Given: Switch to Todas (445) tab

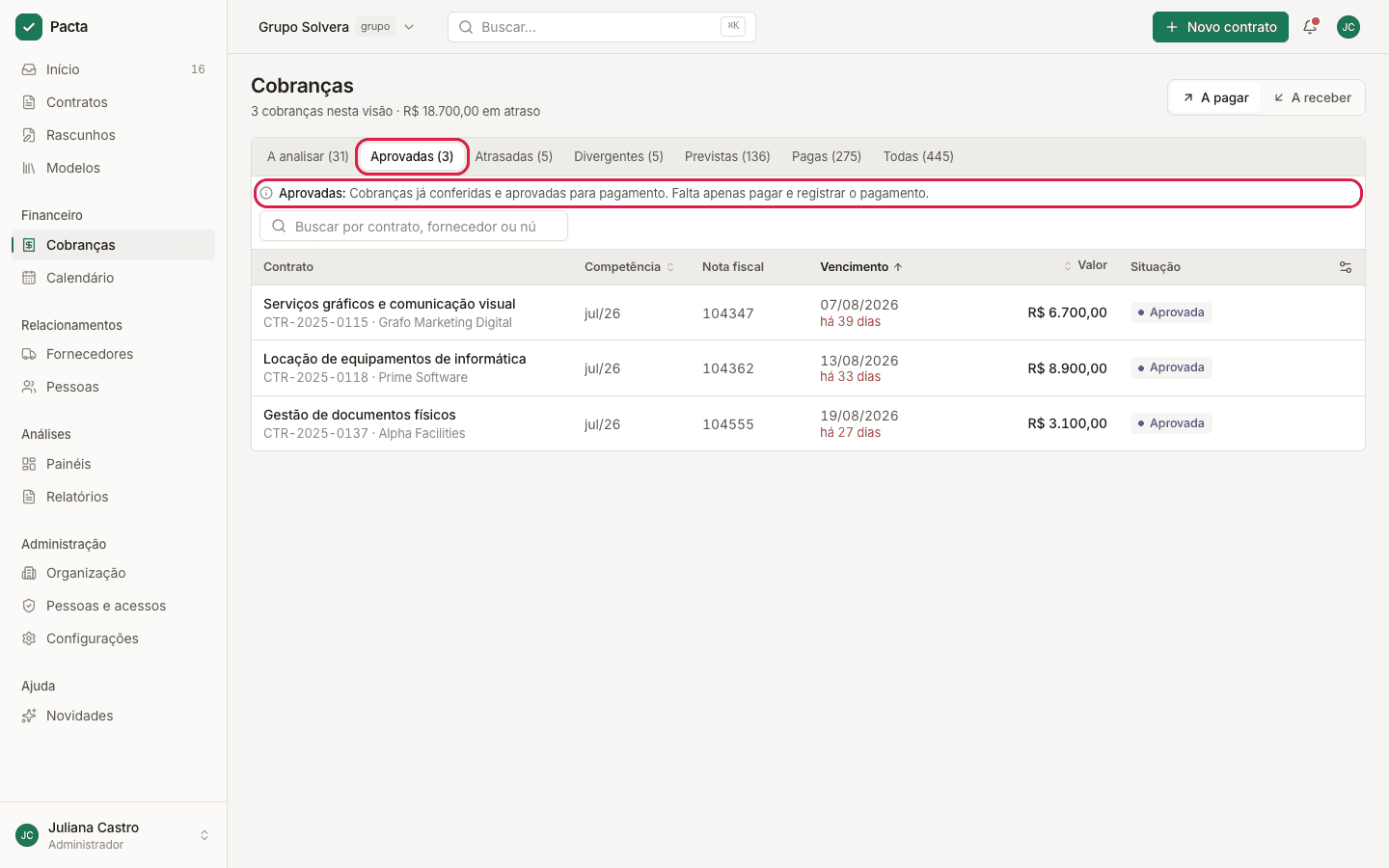Looking at the screenshot, I should [918, 156].
